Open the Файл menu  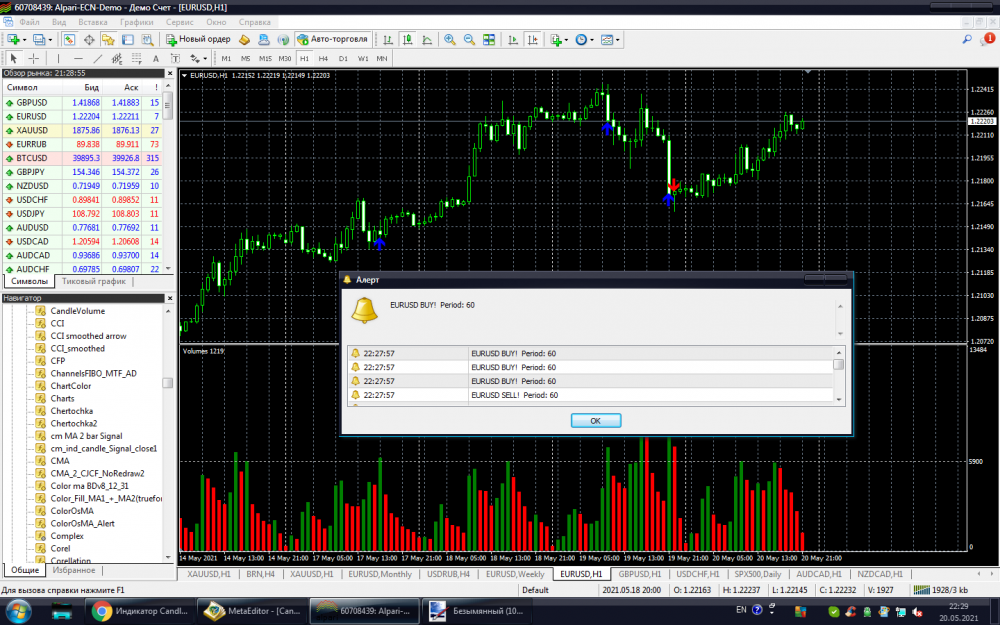(x=29, y=22)
